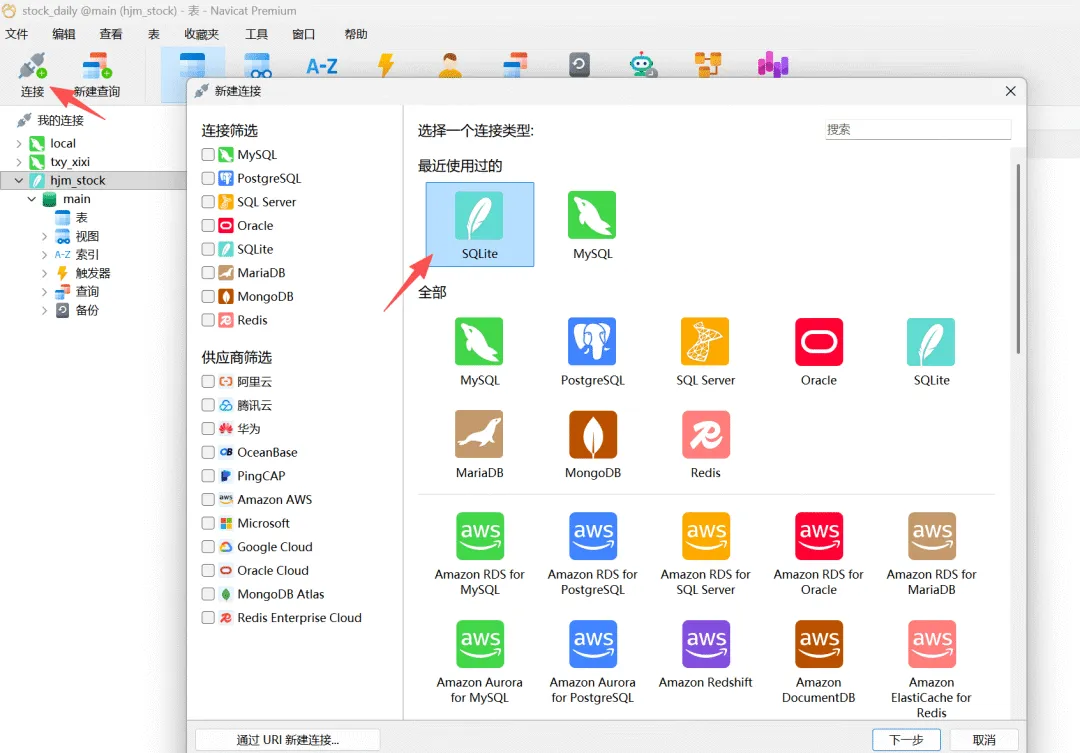Screen dimensions: 1080x753
Task: Expand the local connection node
Action: (19, 143)
